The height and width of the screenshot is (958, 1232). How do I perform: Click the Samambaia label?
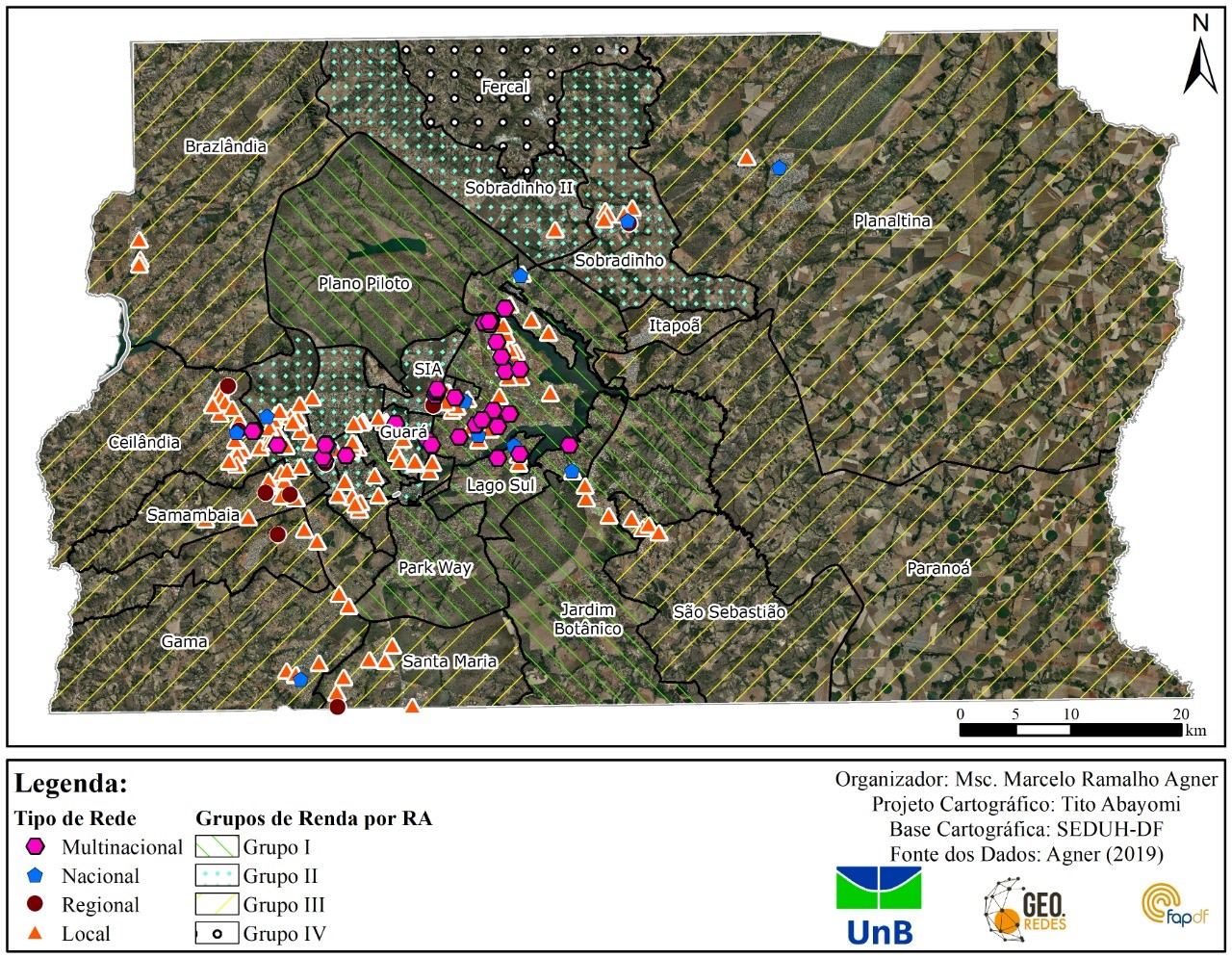[192, 515]
